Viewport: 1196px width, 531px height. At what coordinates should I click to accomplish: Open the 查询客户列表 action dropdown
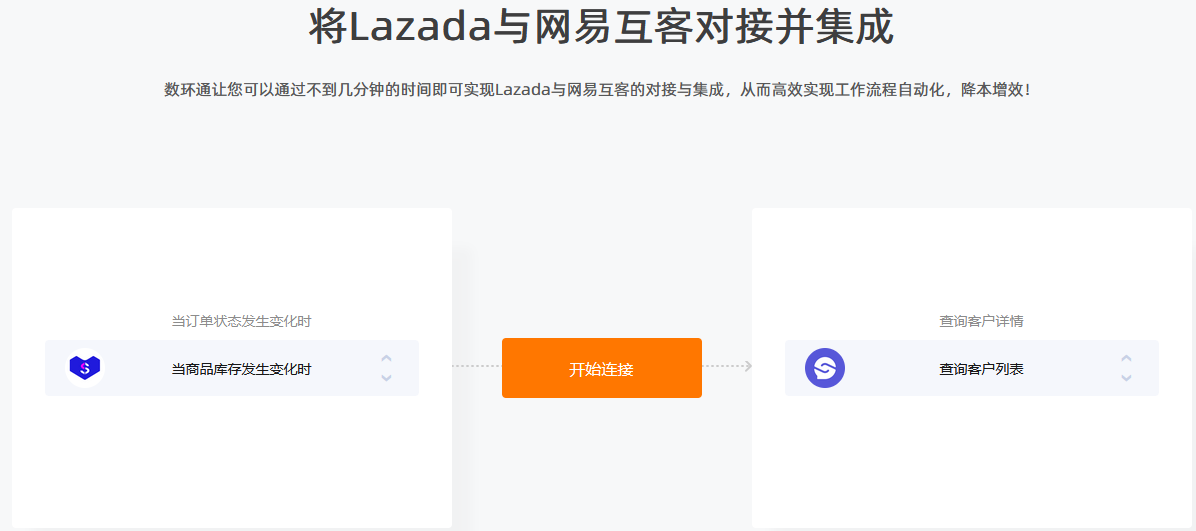[x=981, y=369]
